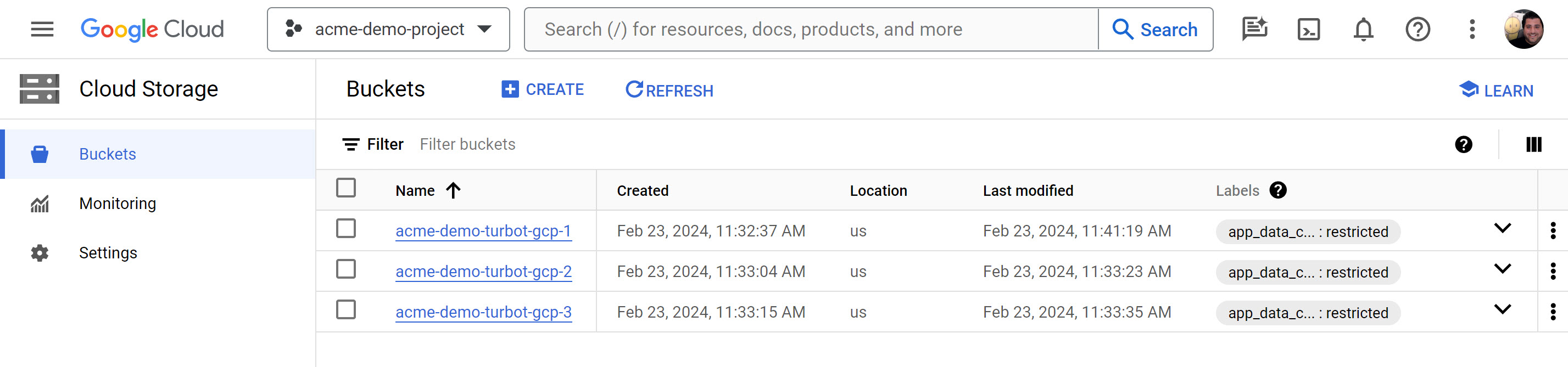Click last modified Feb 23, 2024, 11:41:19 AM

pyautogui.click(x=1077, y=231)
